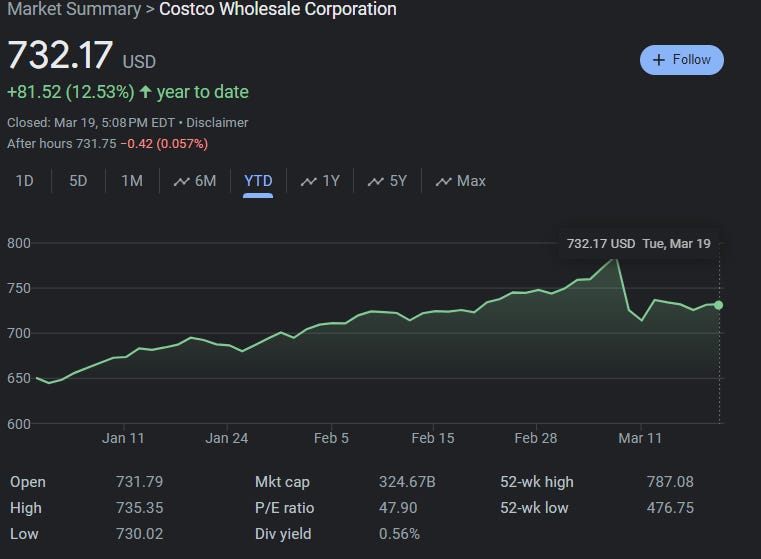This screenshot has width=761, height=559.
Task: Click the 52-wk low label
Action: click(x=534, y=508)
